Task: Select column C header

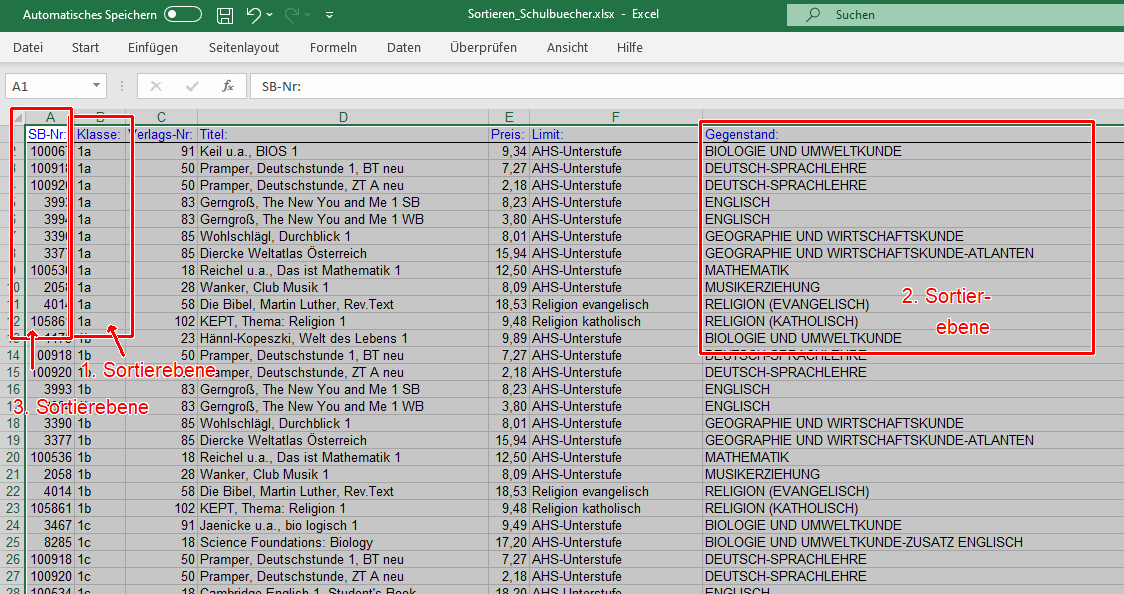Action: pos(161,118)
